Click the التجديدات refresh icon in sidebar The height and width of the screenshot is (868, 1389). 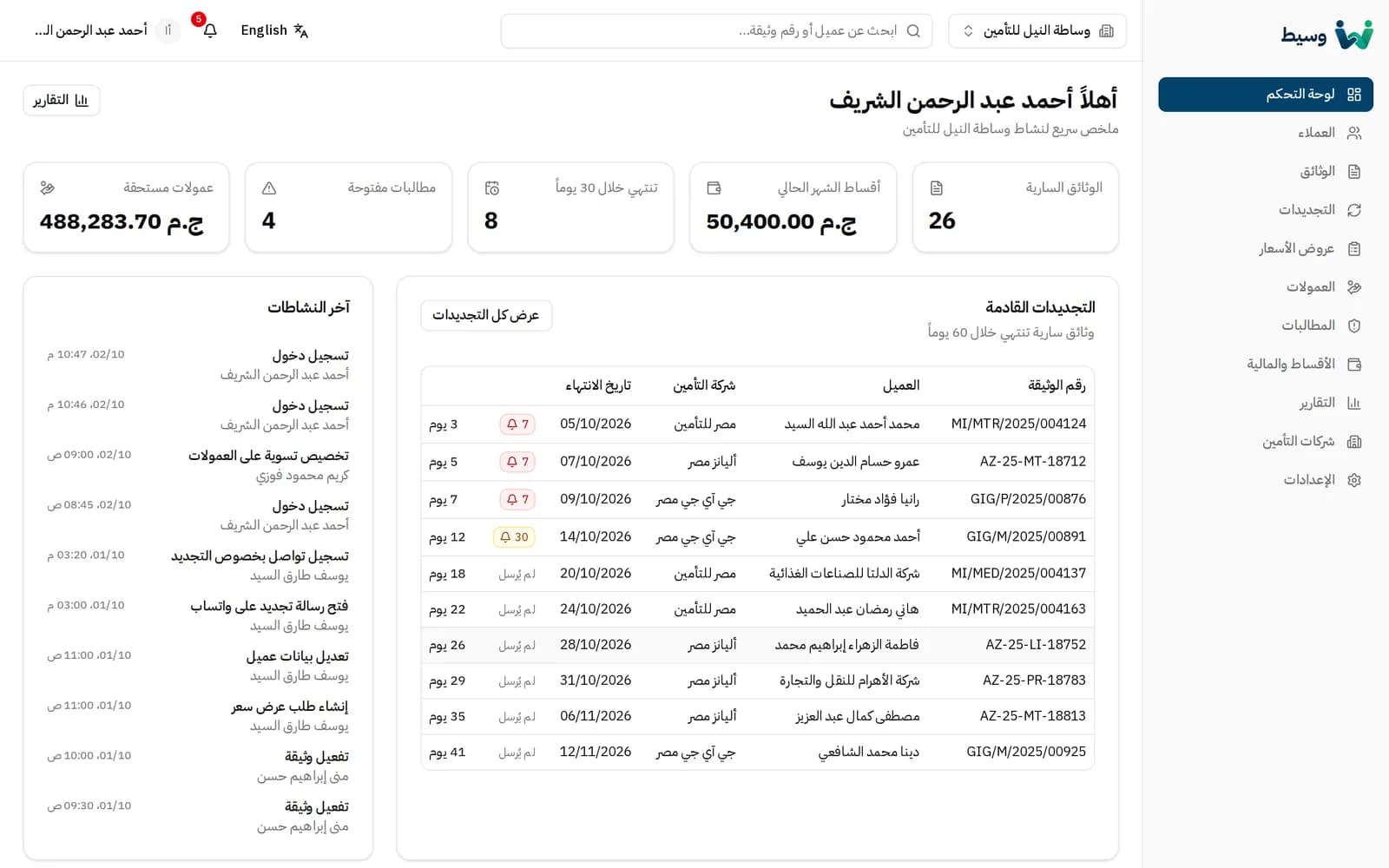pyautogui.click(x=1354, y=210)
